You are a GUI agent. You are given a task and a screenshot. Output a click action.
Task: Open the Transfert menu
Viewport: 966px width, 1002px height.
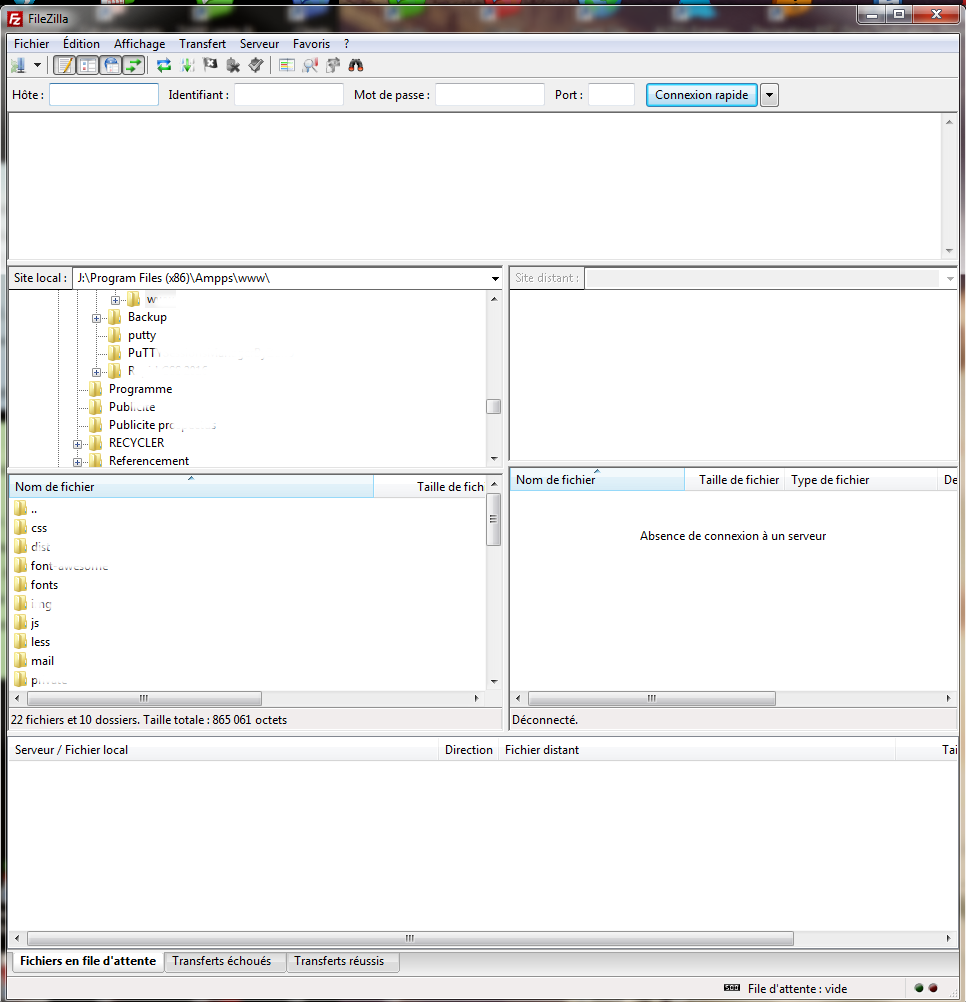coord(202,43)
